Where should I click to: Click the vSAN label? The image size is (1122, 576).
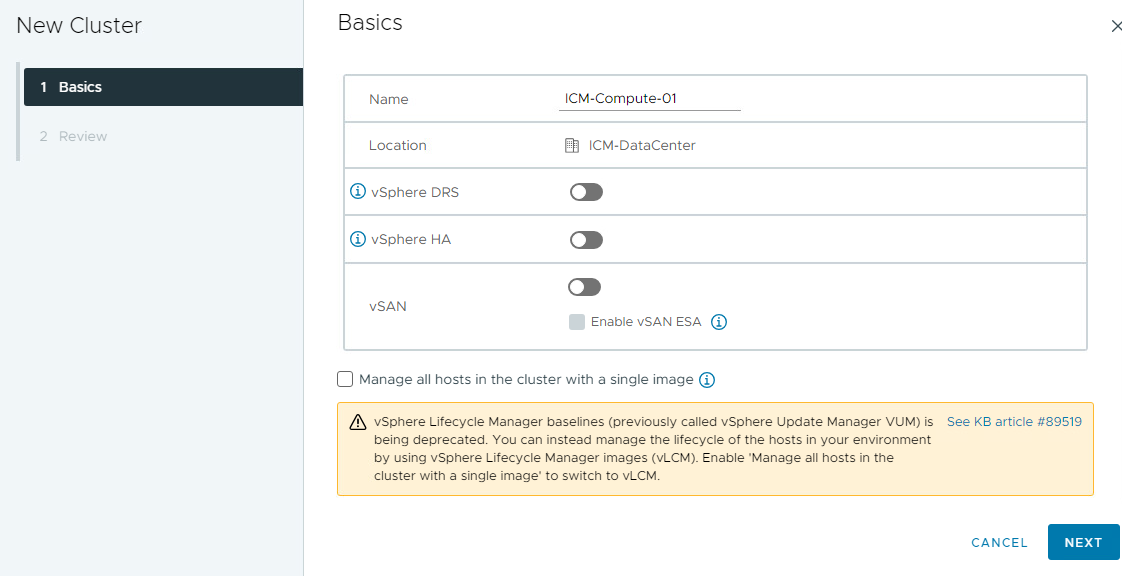(388, 306)
